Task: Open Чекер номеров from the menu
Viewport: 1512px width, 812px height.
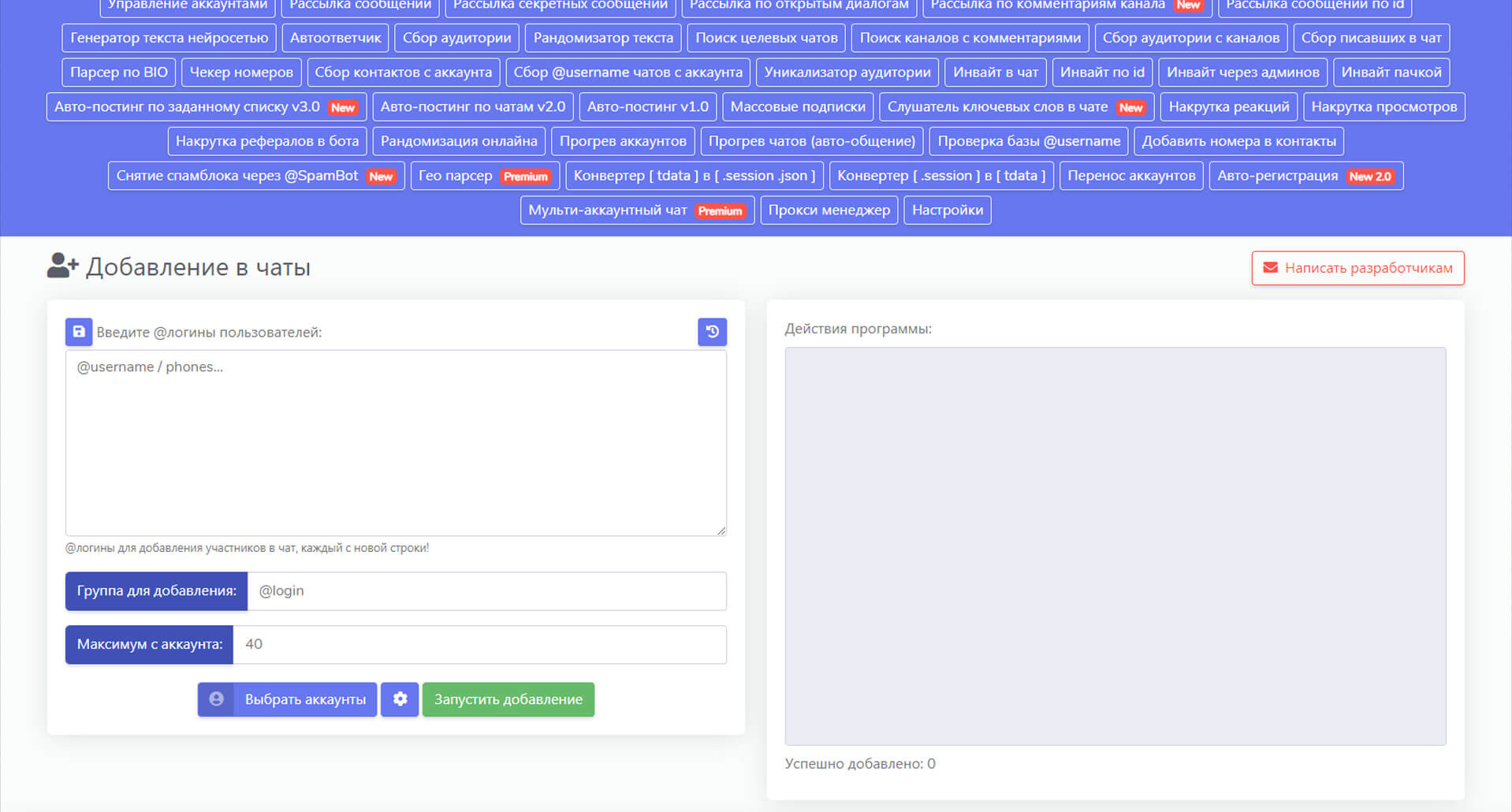Action: coord(241,73)
